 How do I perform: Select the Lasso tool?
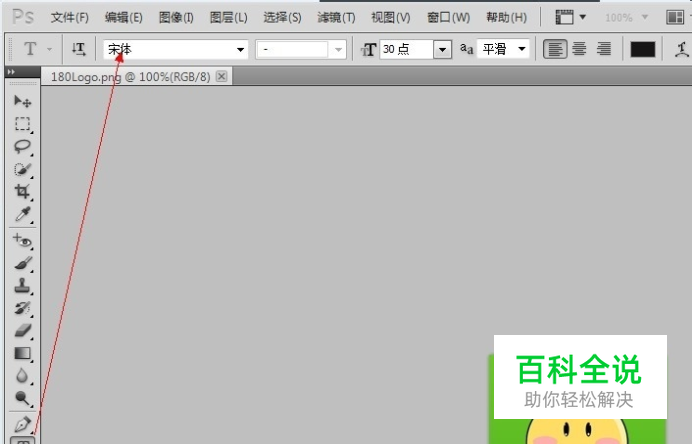(x=22, y=147)
